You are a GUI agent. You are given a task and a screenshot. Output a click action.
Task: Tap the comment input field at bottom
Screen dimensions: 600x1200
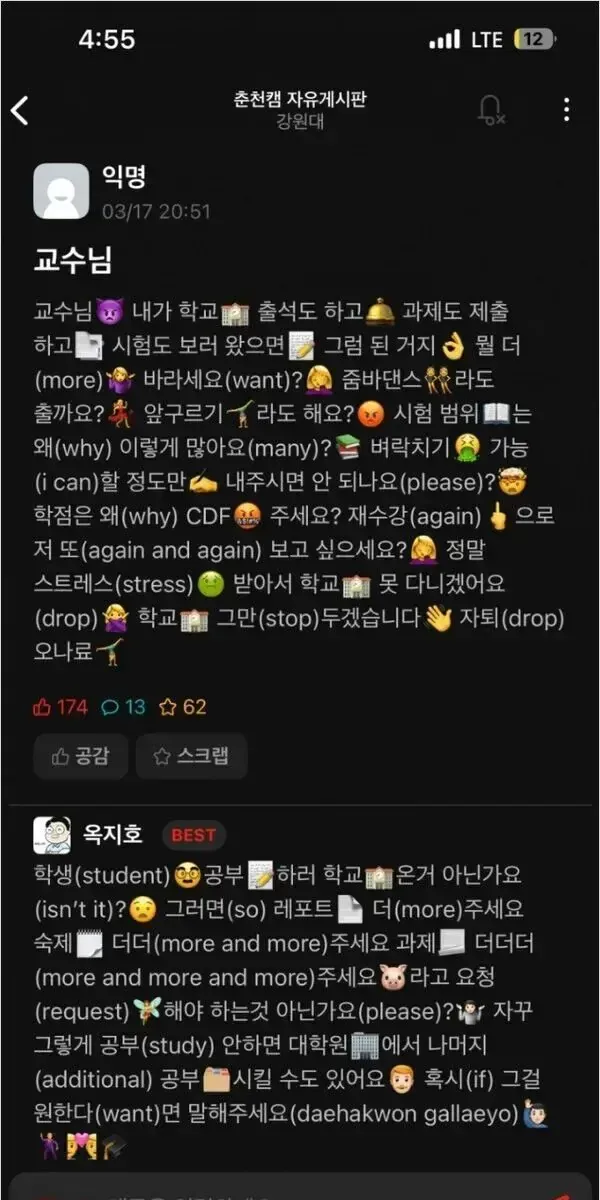click(300, 1187)
